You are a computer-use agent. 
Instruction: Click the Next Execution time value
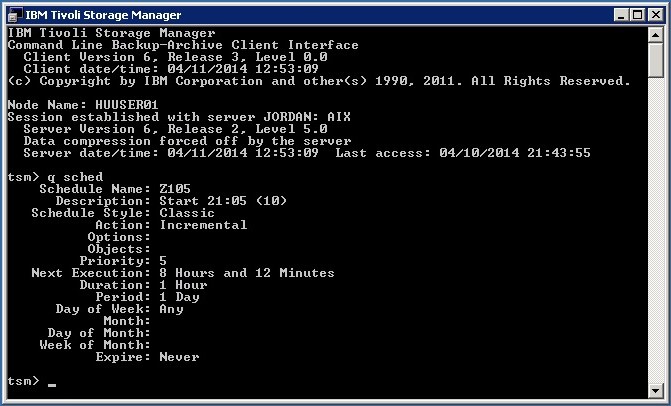(247, 273)
